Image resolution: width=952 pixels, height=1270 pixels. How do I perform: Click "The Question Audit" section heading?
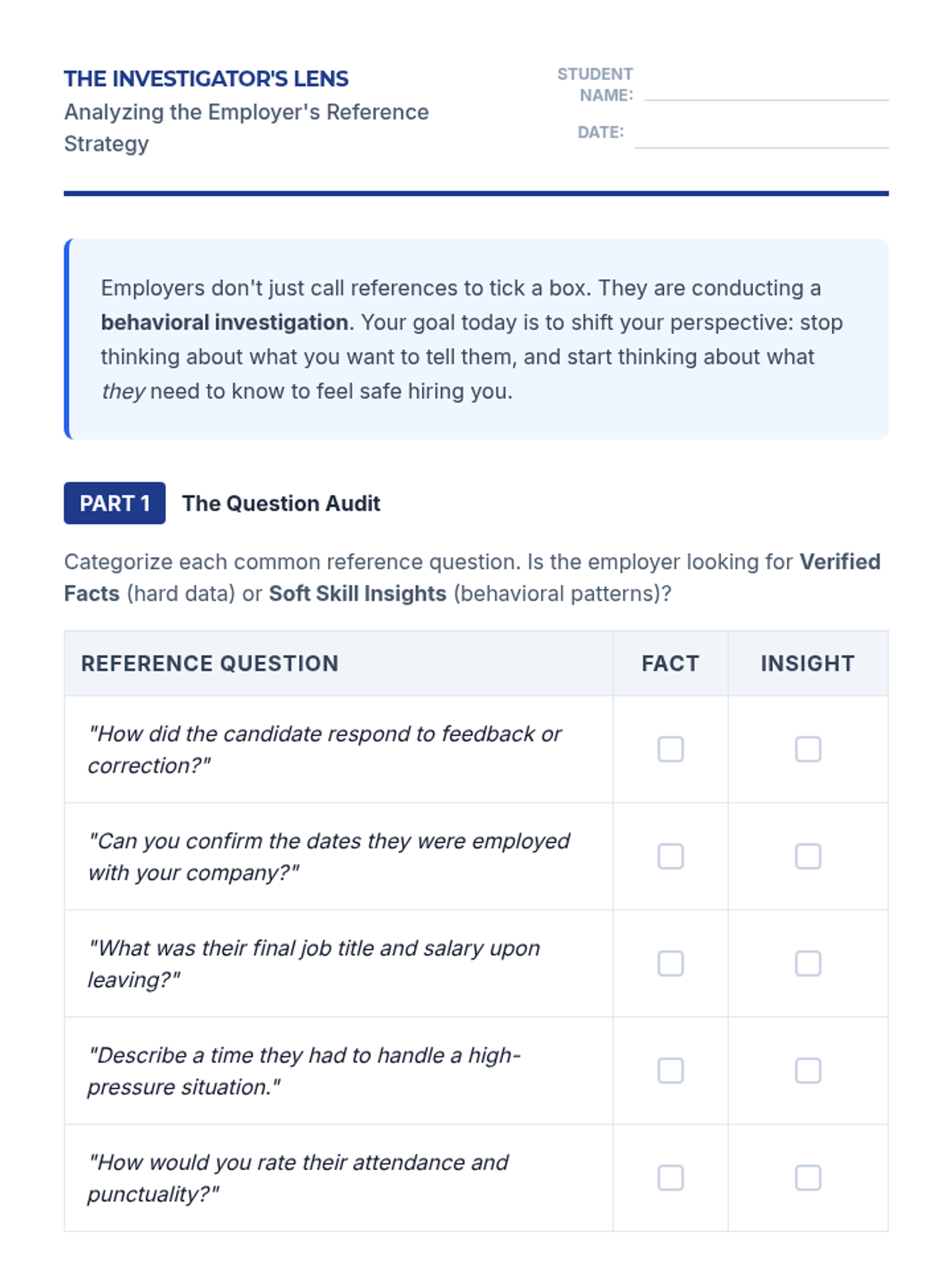pyautogui.click(x=281, y=503)
